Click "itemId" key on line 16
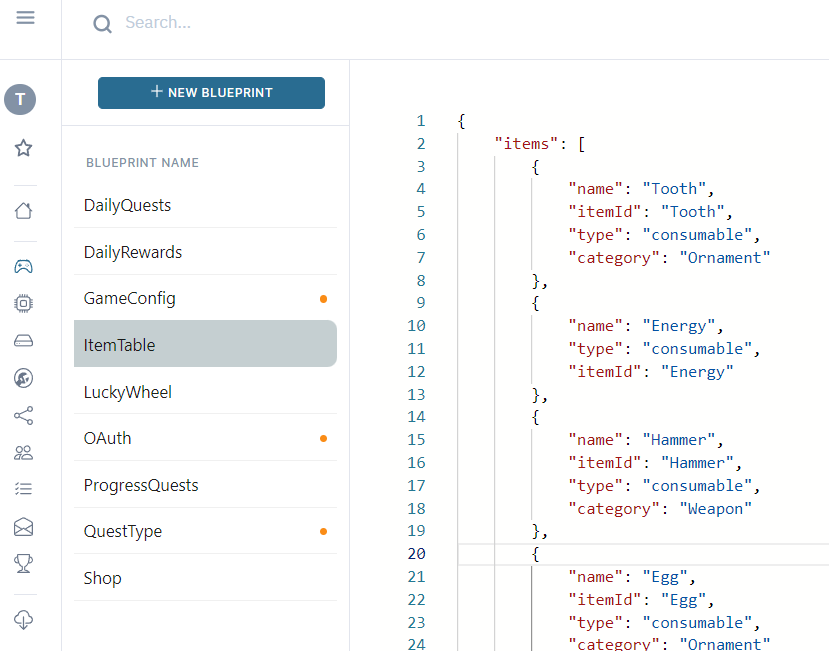The width and height of the screenshot is (829, 651). (x=605, y=463)
